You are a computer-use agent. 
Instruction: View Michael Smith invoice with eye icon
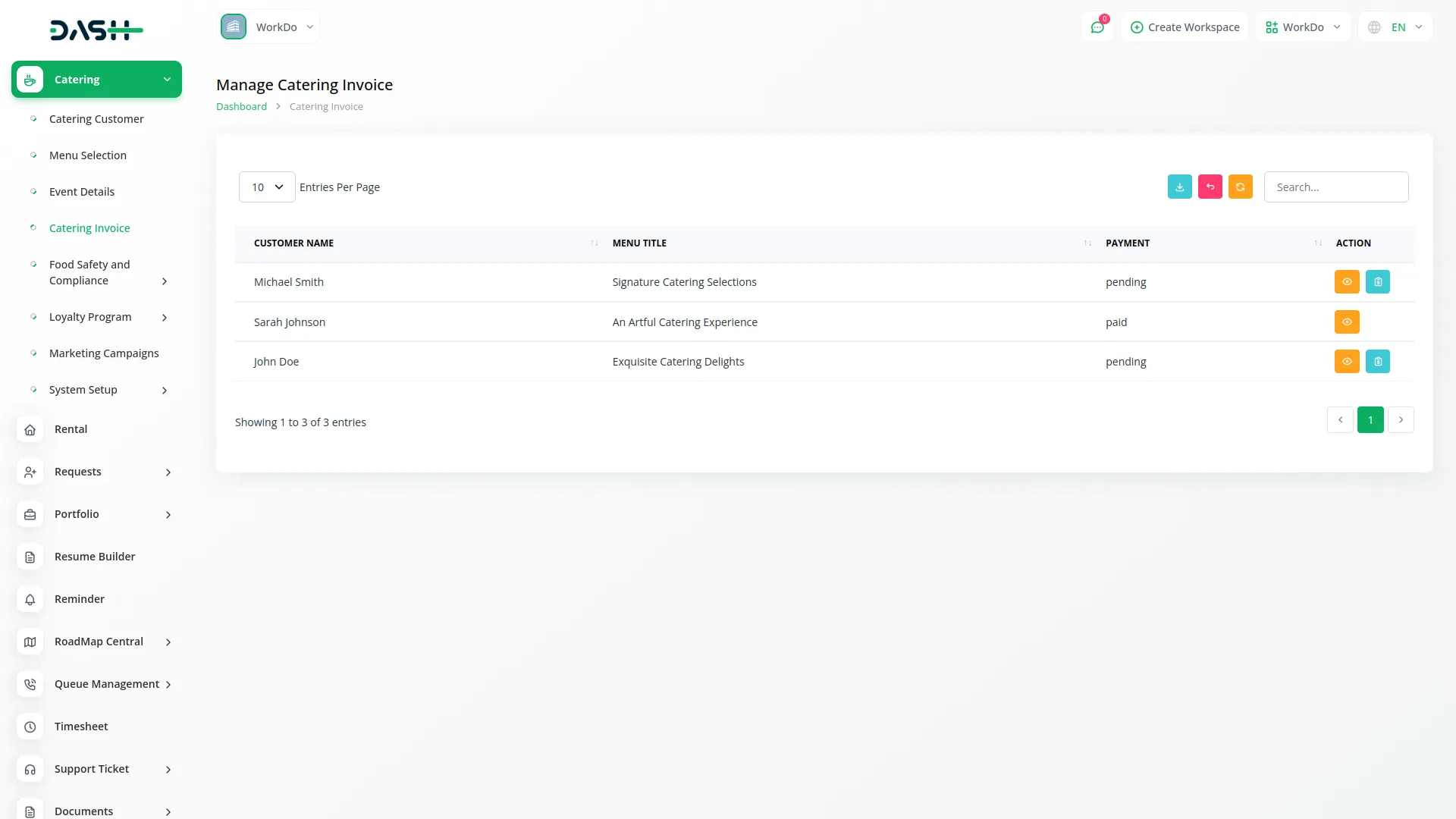tap(1346, 282)
